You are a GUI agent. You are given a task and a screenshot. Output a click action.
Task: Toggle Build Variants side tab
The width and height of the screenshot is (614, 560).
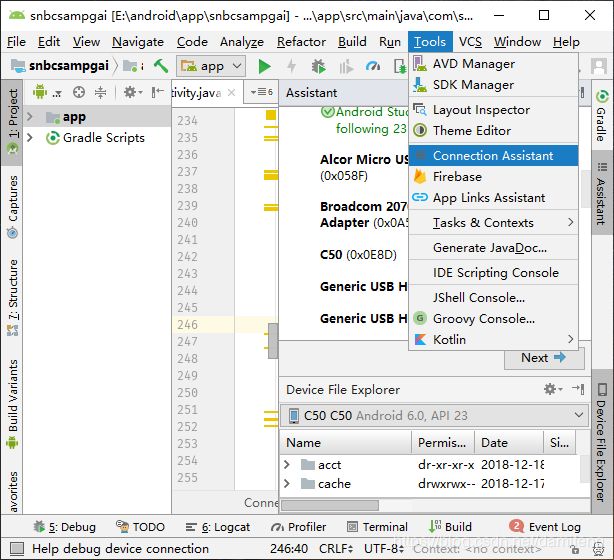point(12,404)
